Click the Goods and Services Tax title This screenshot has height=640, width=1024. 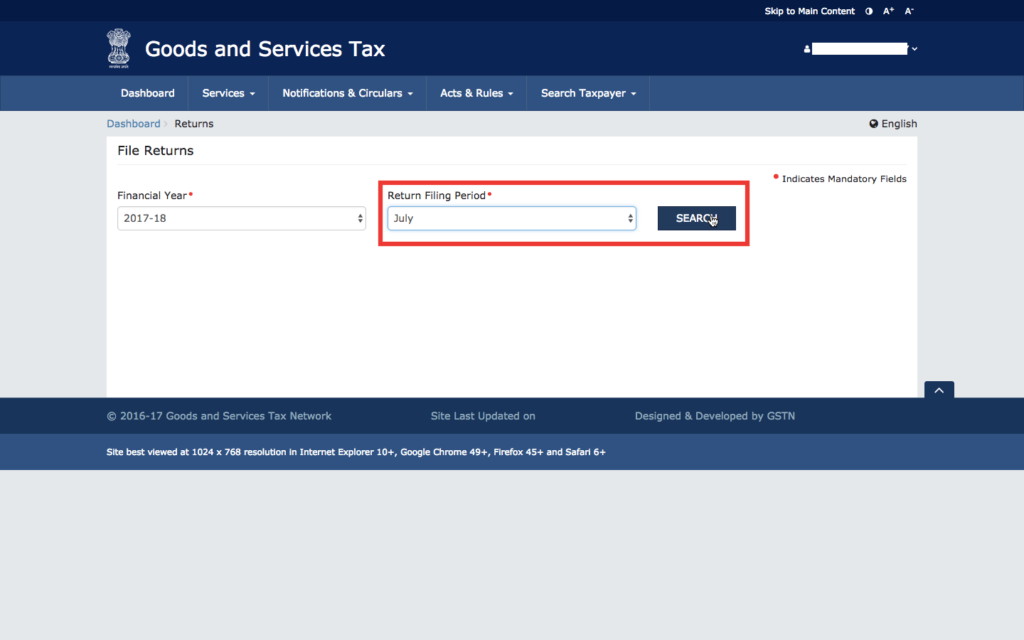click(x=264, y=49)
